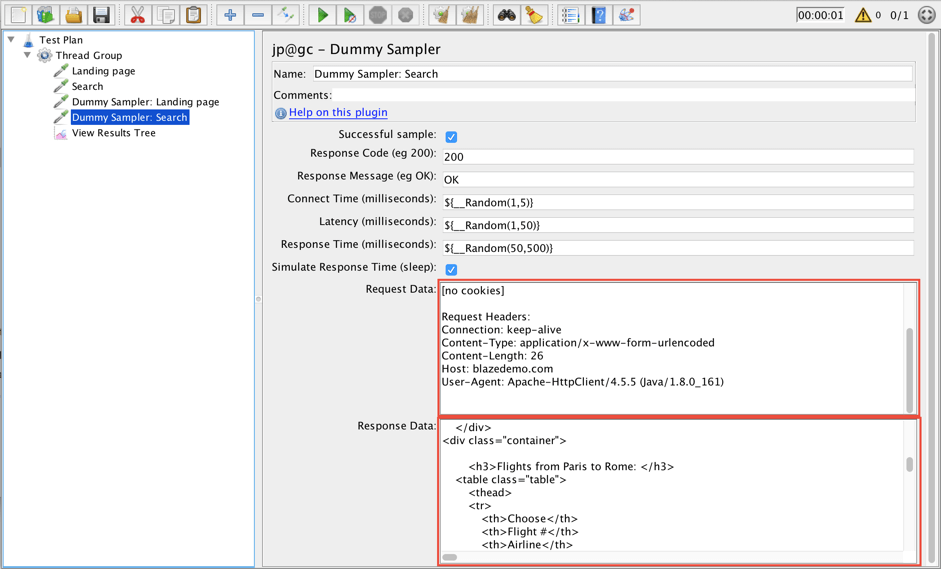Click the [no cookies] text line
This screenshot has width=941, height=569.
(473, 291)
